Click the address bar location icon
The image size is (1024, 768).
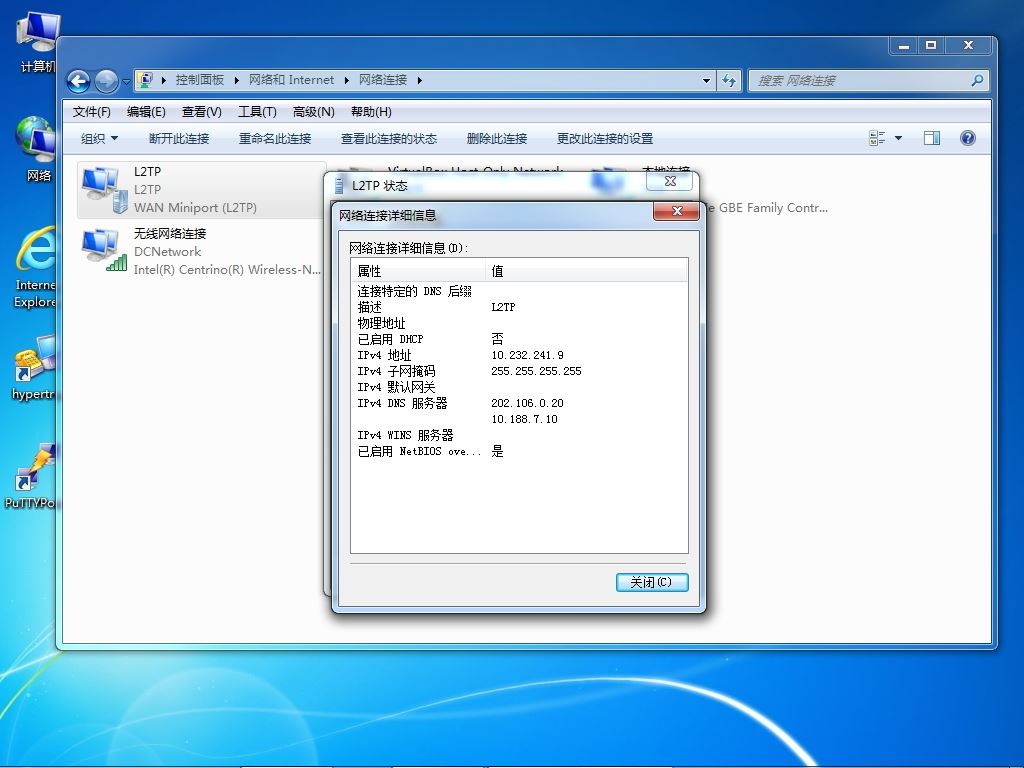click(146, 80)
